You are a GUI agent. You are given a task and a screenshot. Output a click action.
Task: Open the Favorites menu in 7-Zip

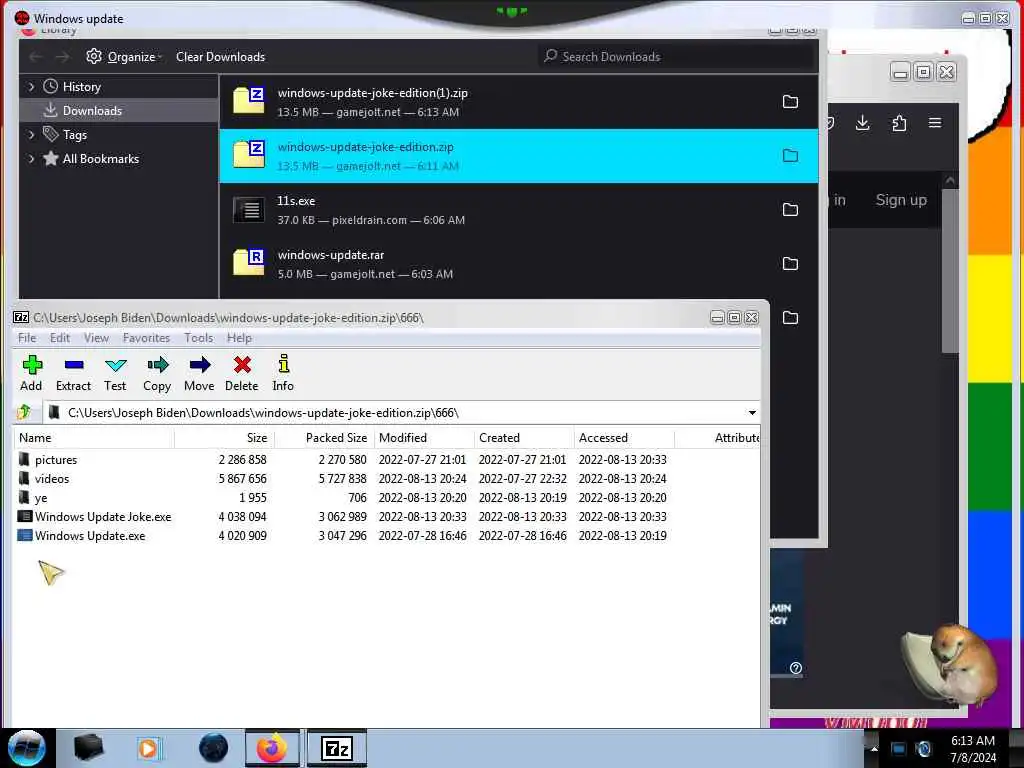point(146,338)
